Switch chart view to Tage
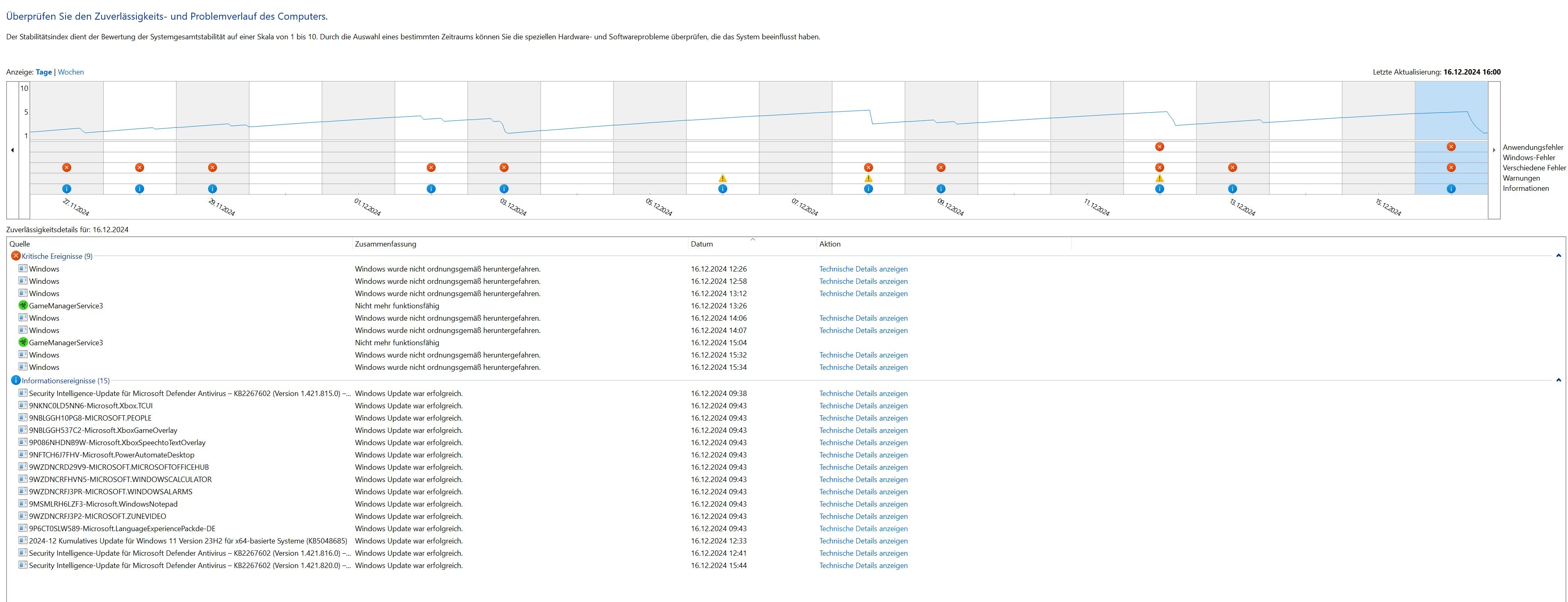This screenshot has height=602, width=1568. [x=44, y=72]
